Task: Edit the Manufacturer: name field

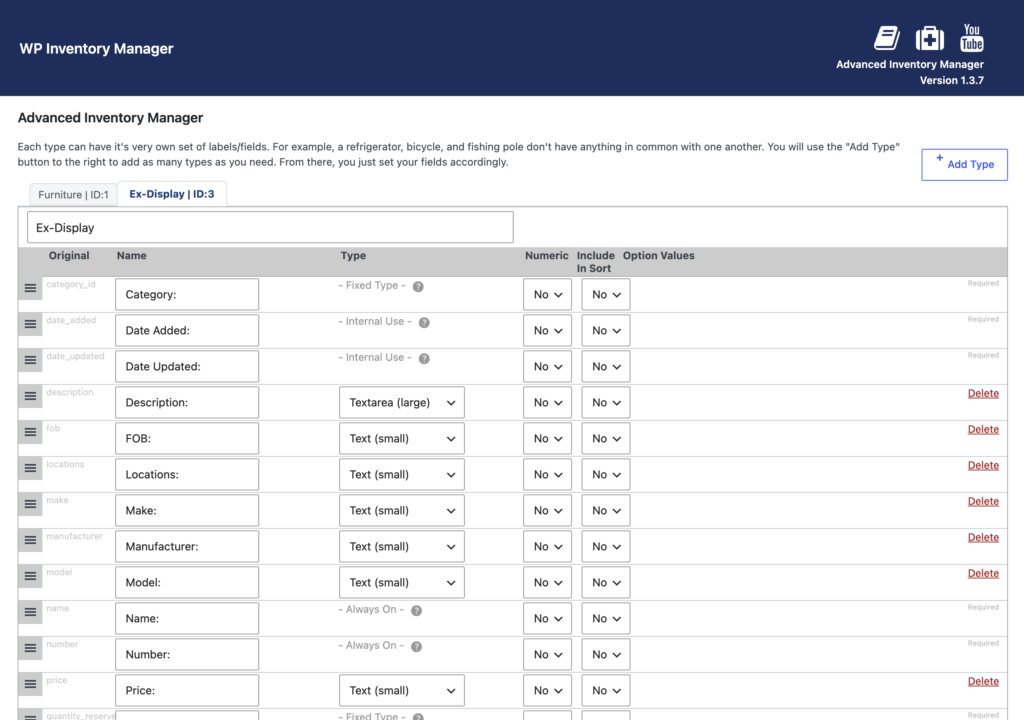Action: [187, 546]
